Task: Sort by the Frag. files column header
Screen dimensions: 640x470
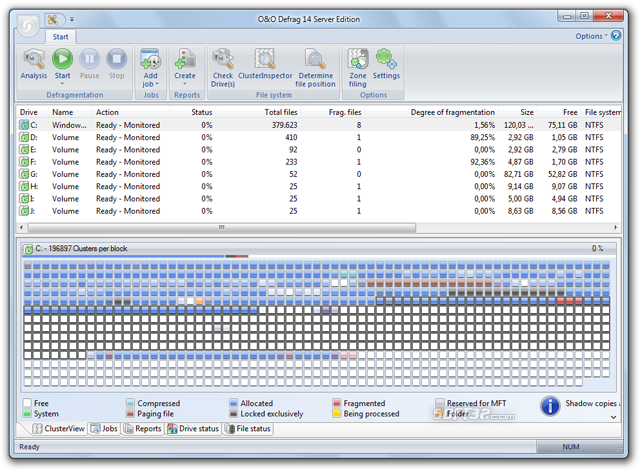Action: pos(332,112)
